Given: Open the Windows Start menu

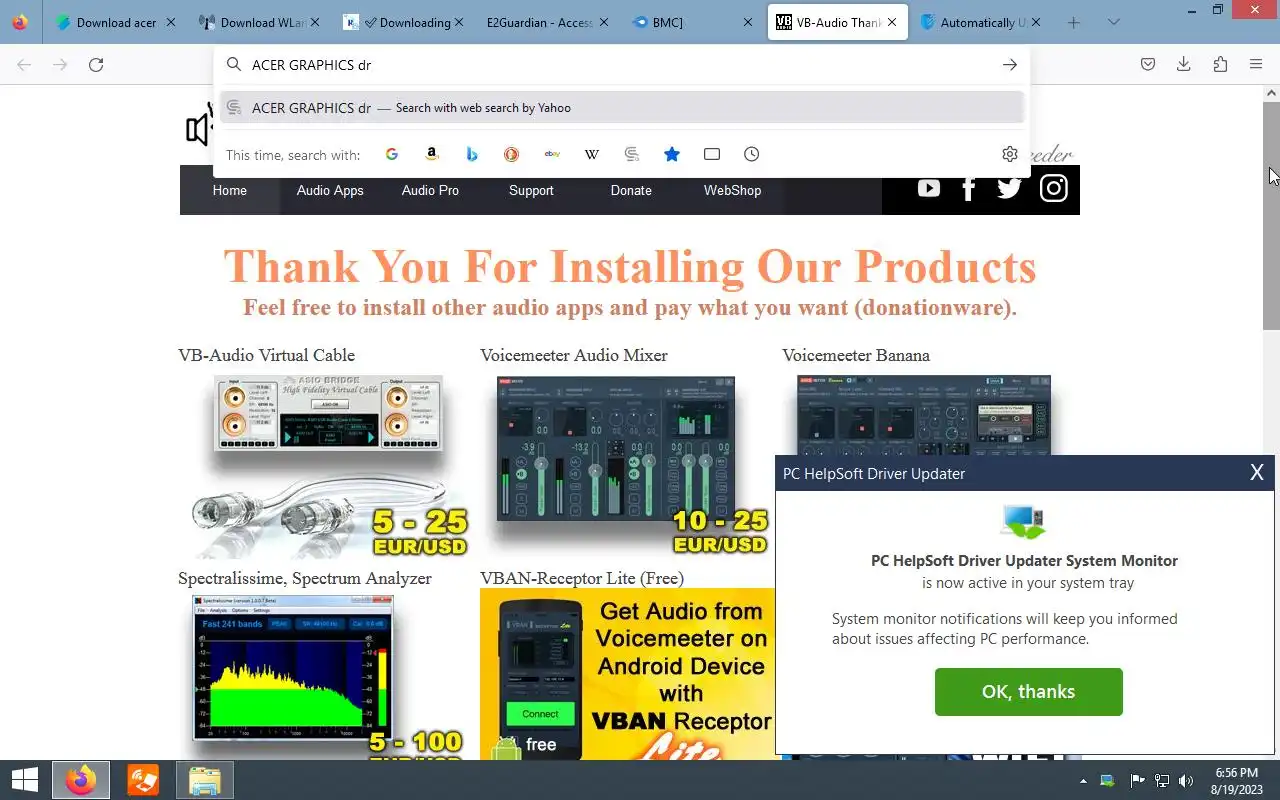Looking at the screenshot, I should point(25,780).
